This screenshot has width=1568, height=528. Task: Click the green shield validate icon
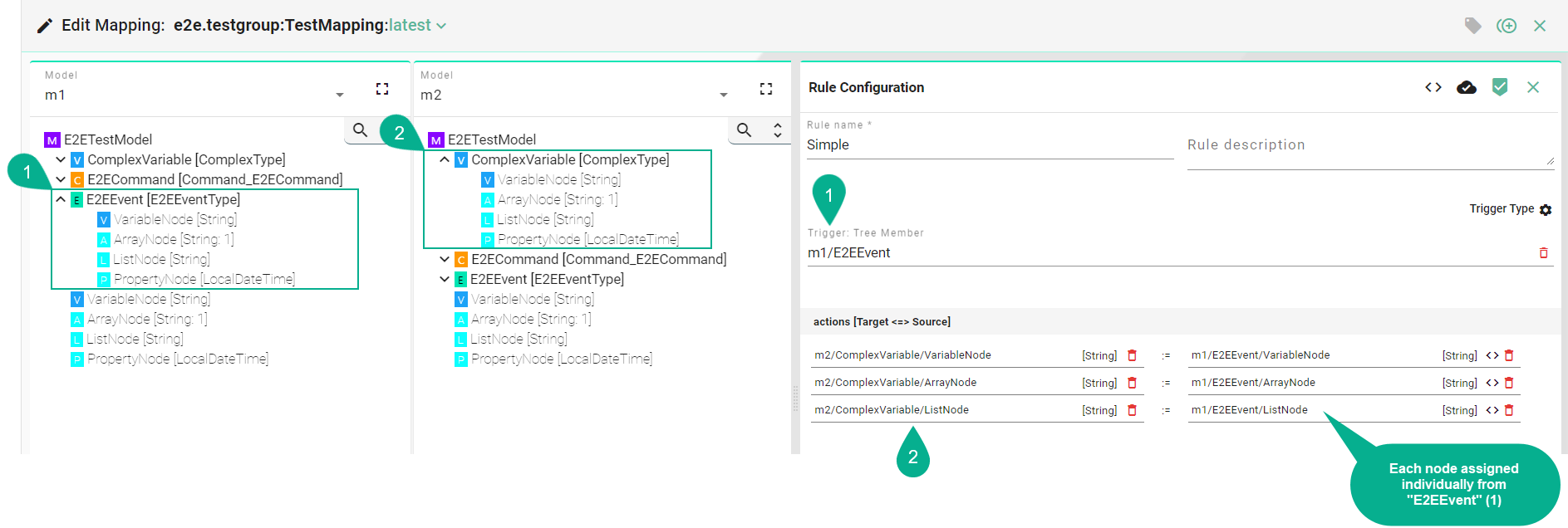coord(1499,87)
